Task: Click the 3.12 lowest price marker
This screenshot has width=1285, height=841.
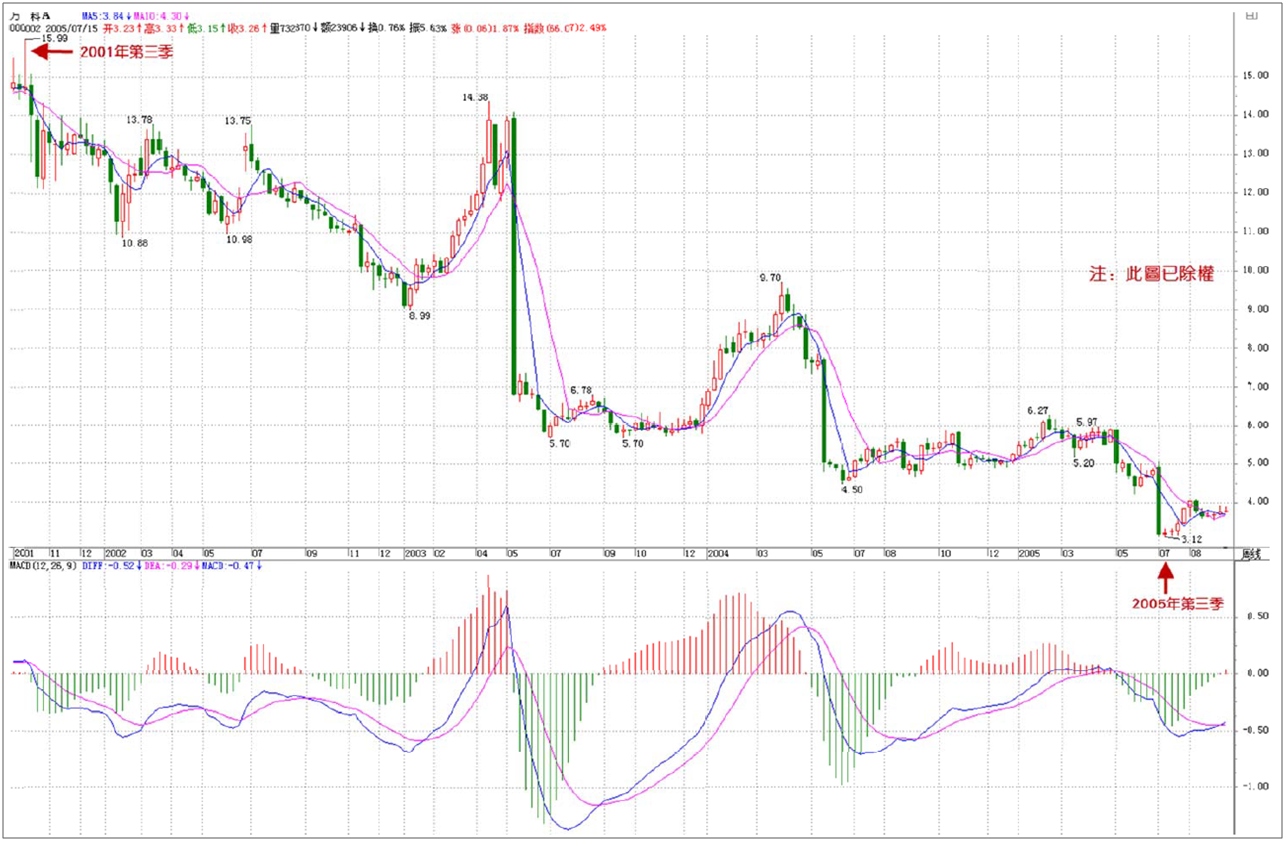Action: 1190,539
